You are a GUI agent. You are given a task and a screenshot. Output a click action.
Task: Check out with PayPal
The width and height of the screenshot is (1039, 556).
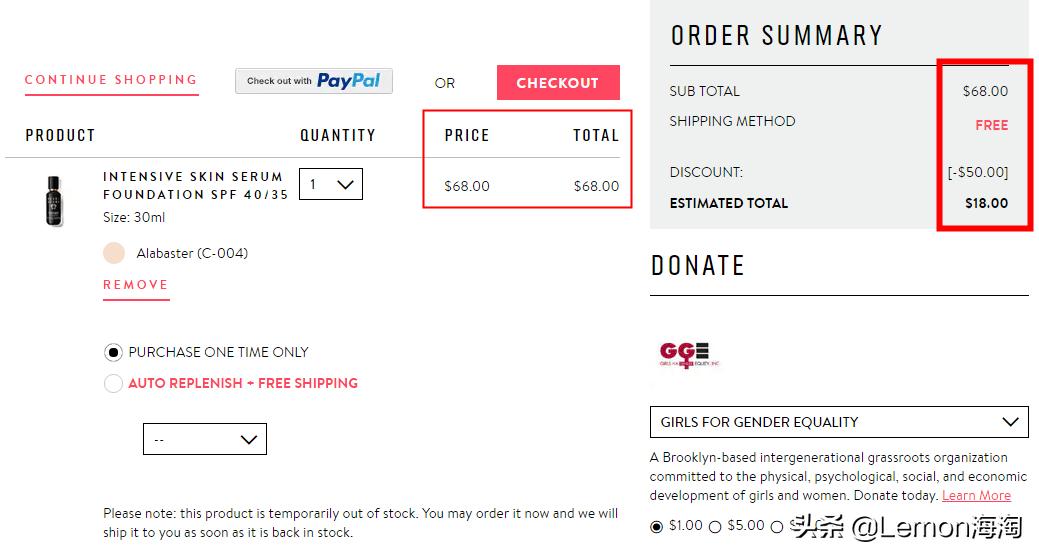314,81
